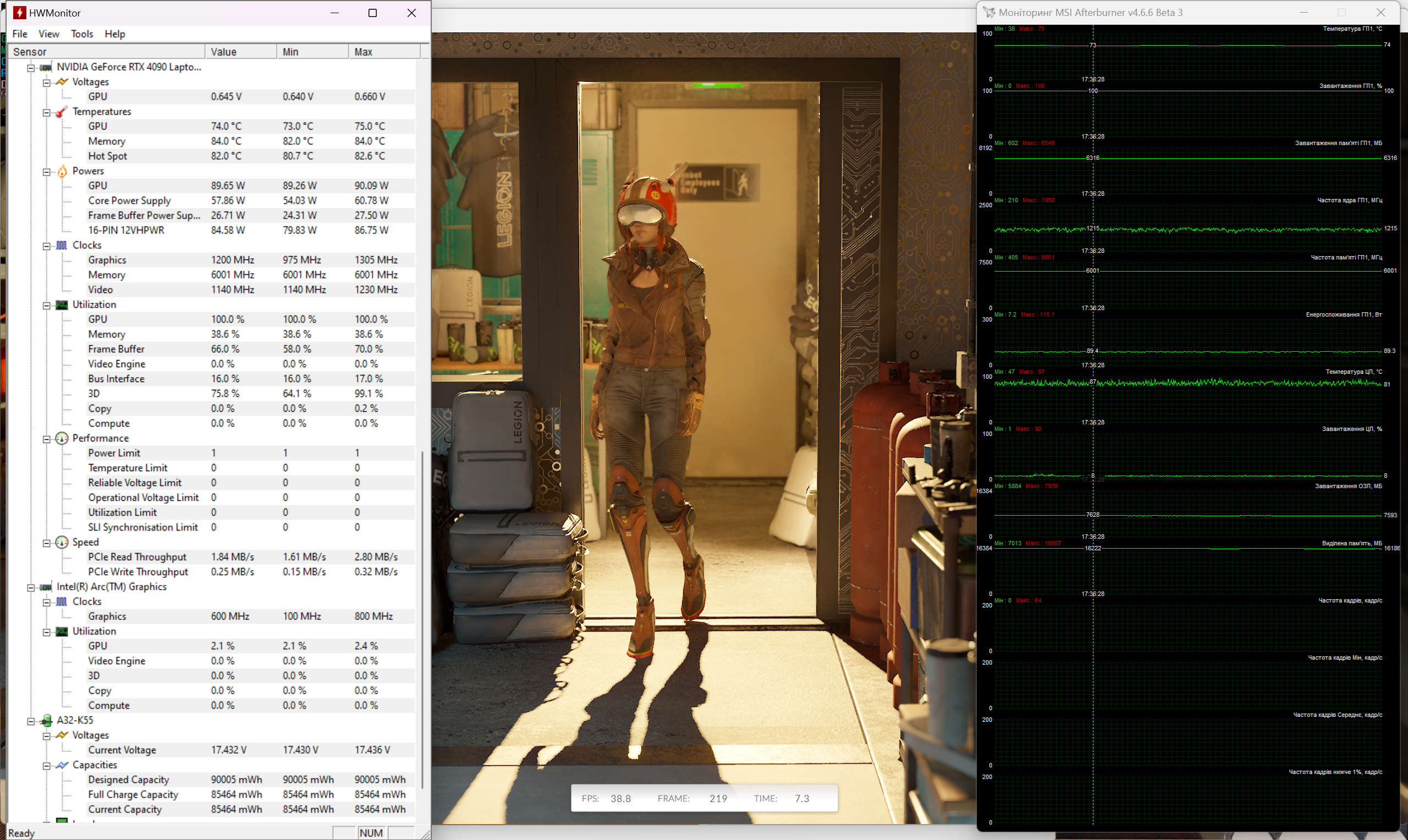Screen dimensions: 1408x840
Task: Click the Intel Arc Graphics chip icon
Action: (46, 587)
